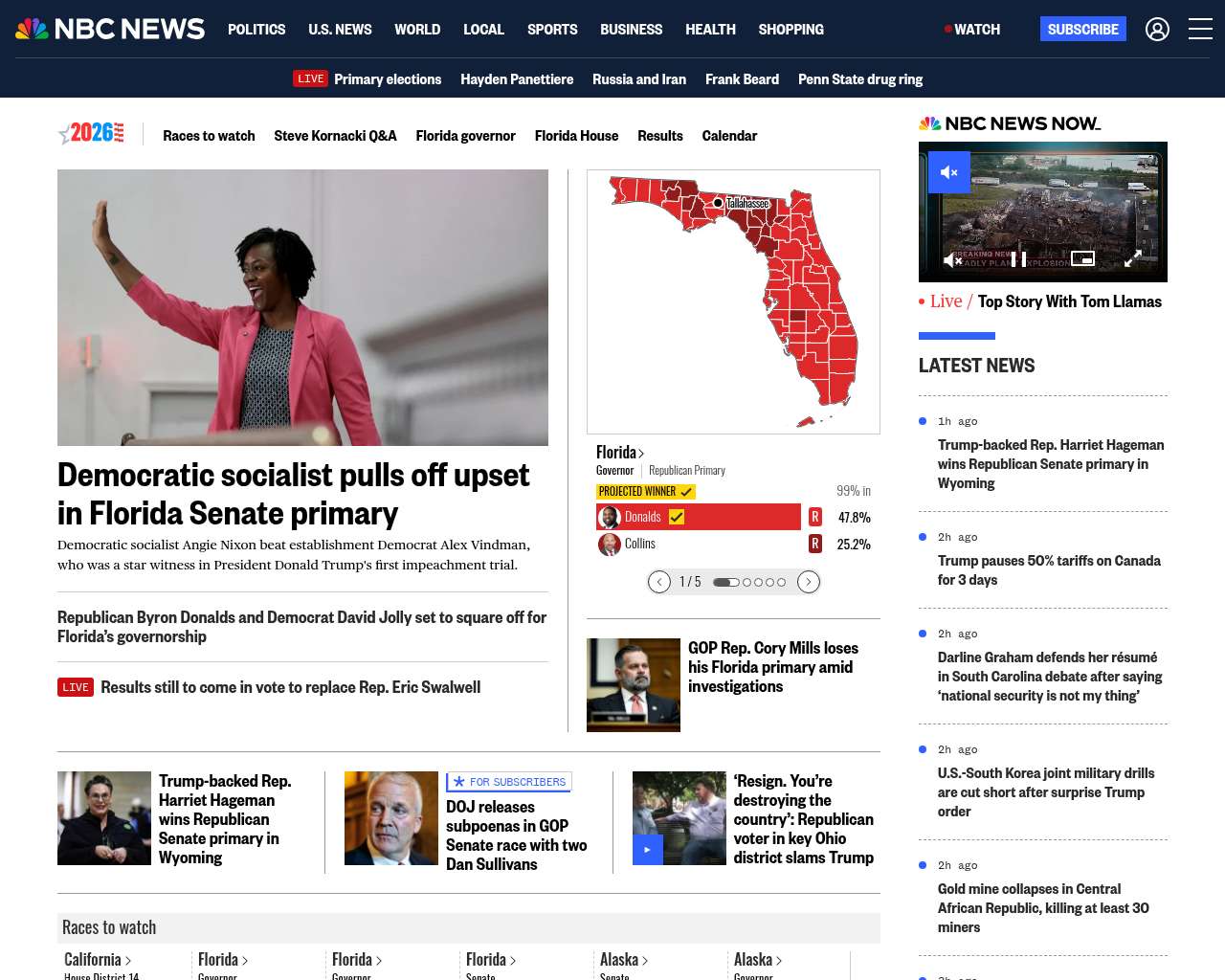This screenshot has height=980, width=1225.
Task: Enable picture-in-picture for the live video
Action: click(x=1082, y=258)
